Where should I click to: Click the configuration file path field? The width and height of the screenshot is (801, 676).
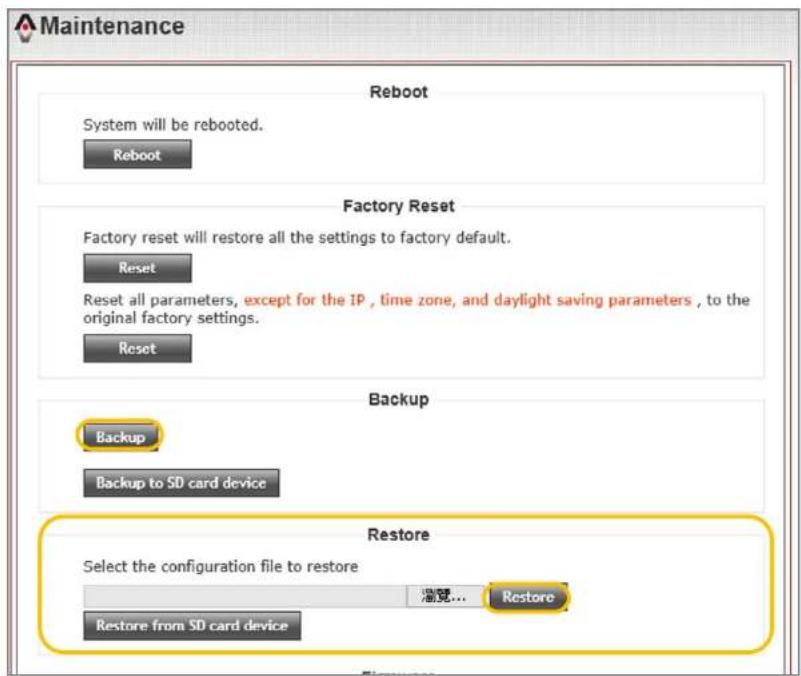tap(245, 596)
